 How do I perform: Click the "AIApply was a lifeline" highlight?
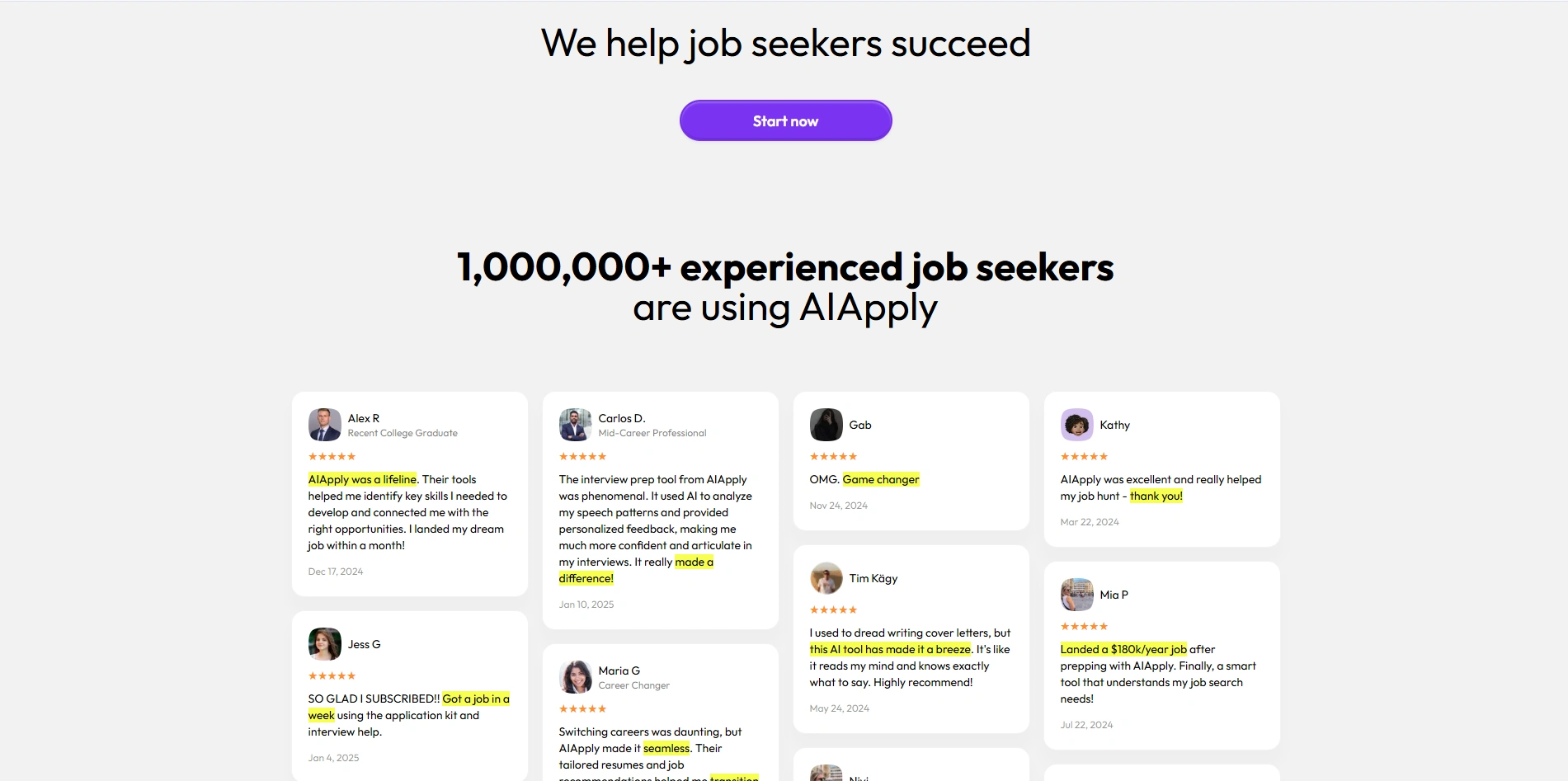pos(362,479)
